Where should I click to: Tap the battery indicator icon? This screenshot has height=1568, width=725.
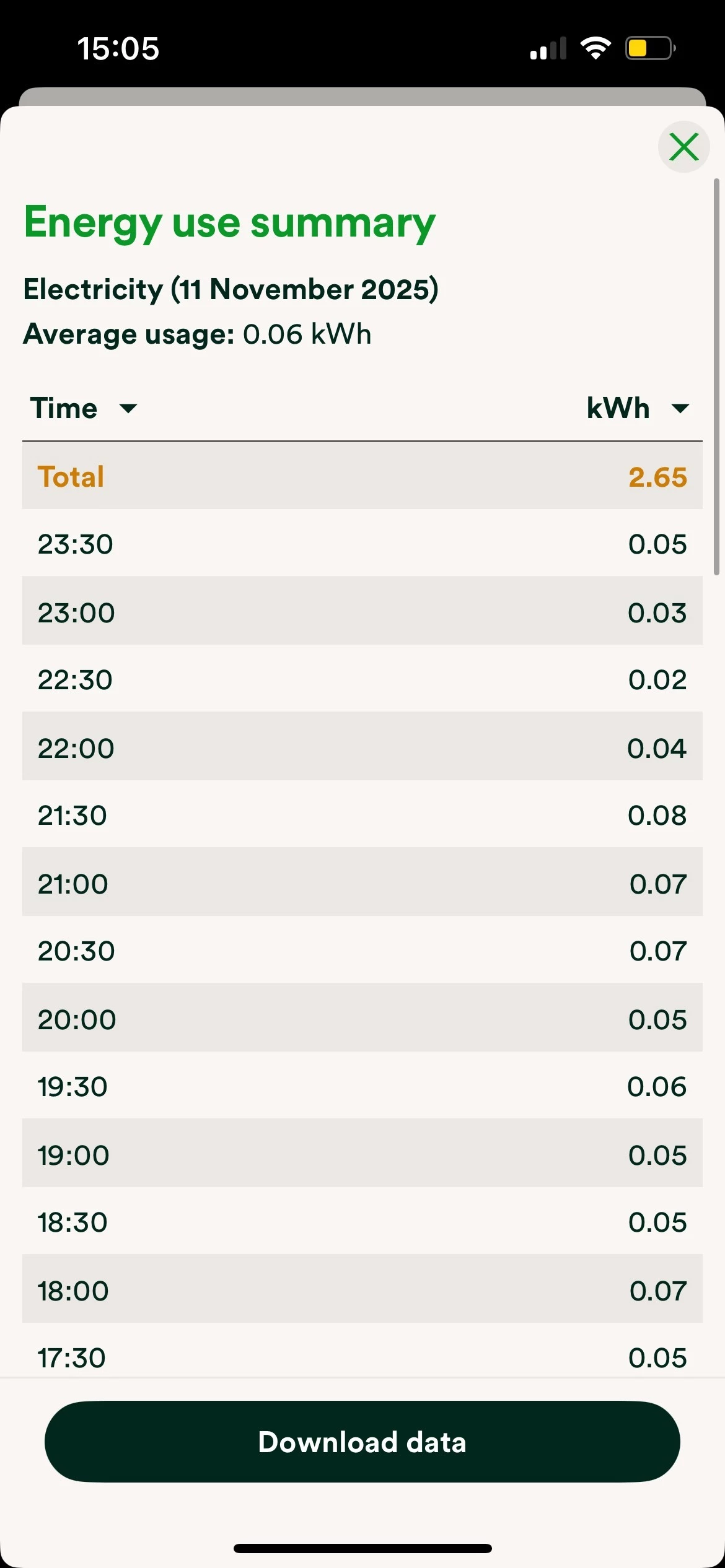pos(650,48)
